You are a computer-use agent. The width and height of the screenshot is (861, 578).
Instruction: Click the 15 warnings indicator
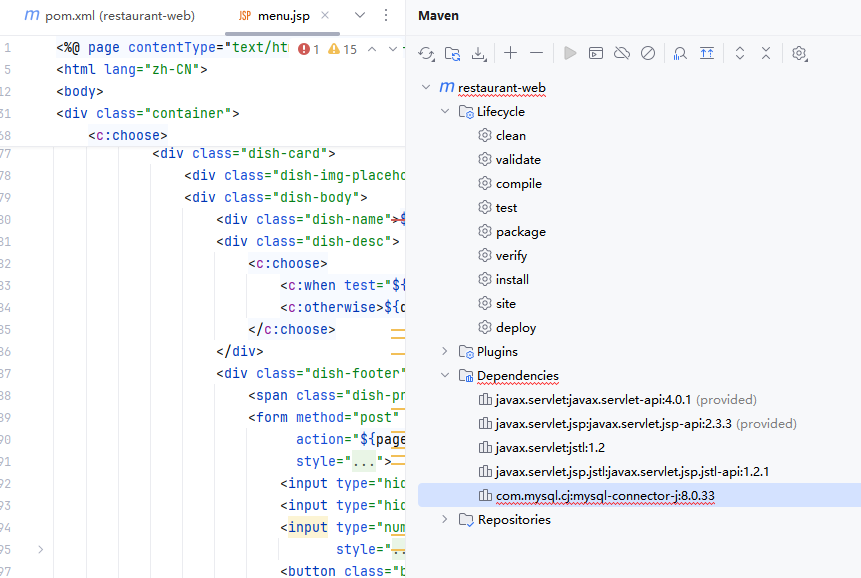tap(342, 49)
